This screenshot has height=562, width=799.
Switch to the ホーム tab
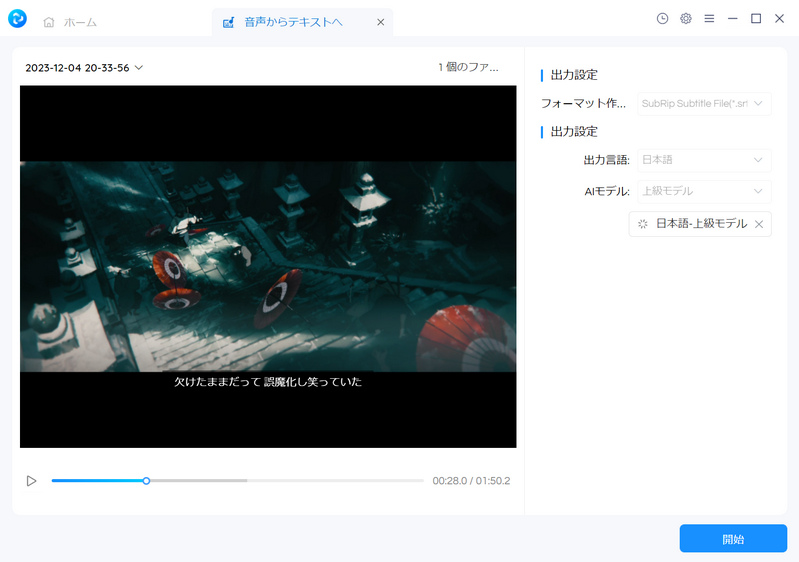click(x=71, y=22)
